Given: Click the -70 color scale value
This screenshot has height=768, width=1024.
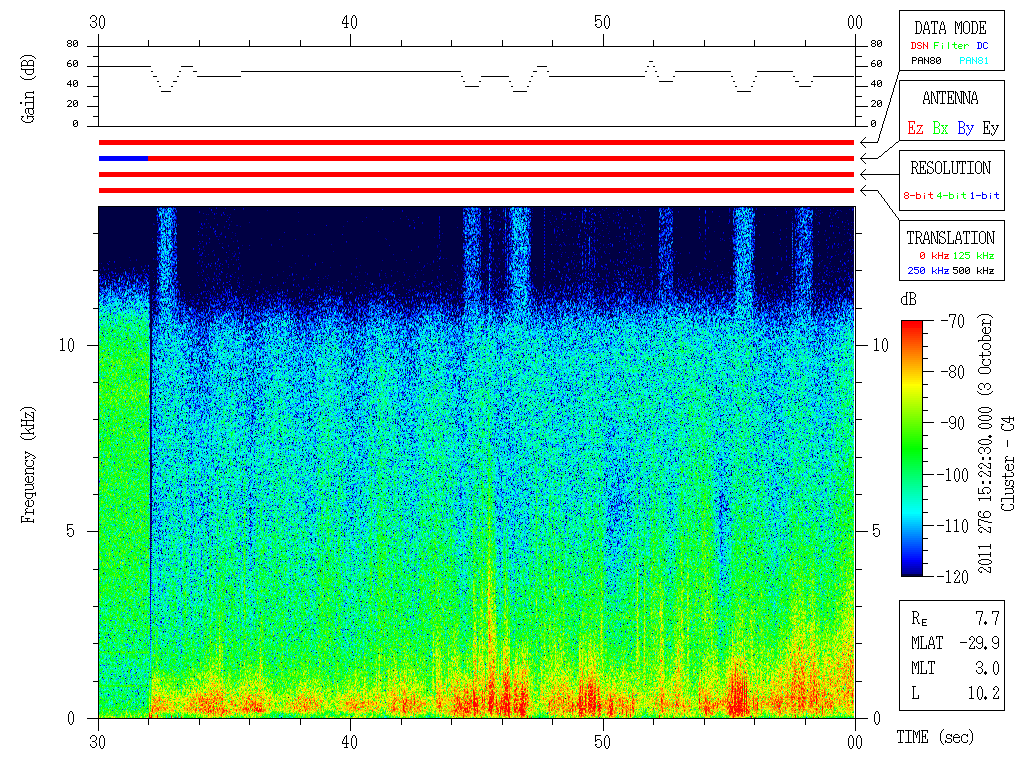Looking at the screenshot, I should [953, 321].
